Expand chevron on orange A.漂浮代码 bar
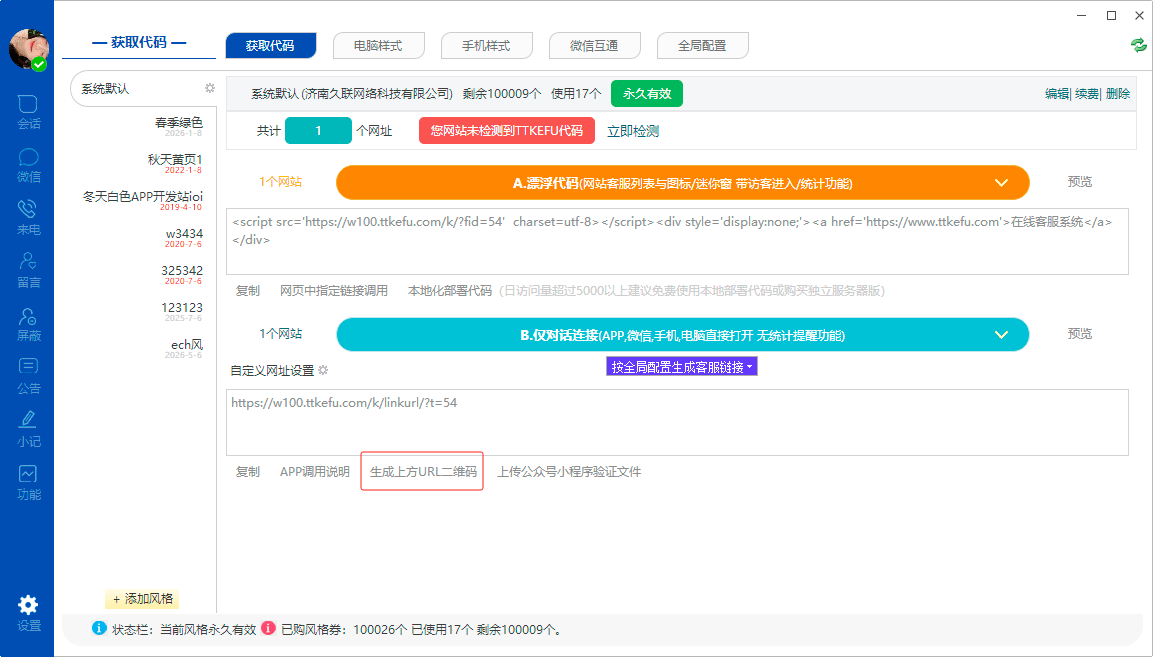 coord(1001,182)
